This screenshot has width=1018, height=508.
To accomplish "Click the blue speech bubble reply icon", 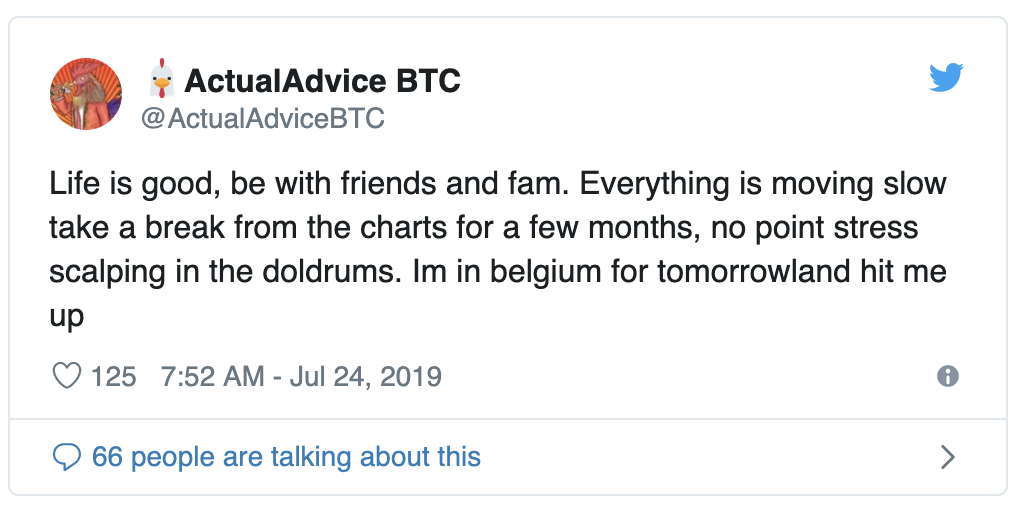I will pos(66,457).
